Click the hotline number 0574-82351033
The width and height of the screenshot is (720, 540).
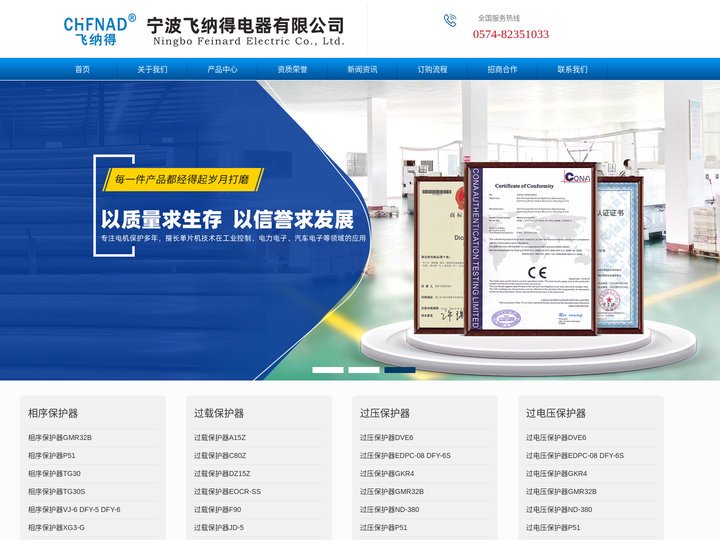click(x=511, y=34)
